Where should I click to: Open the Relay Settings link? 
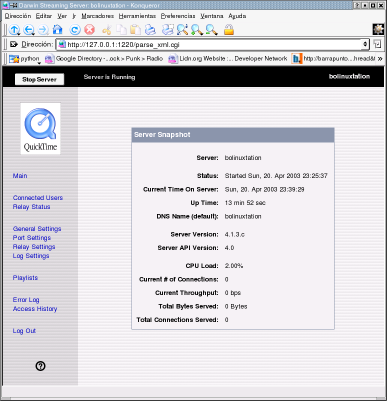click(x=34, y=247)
